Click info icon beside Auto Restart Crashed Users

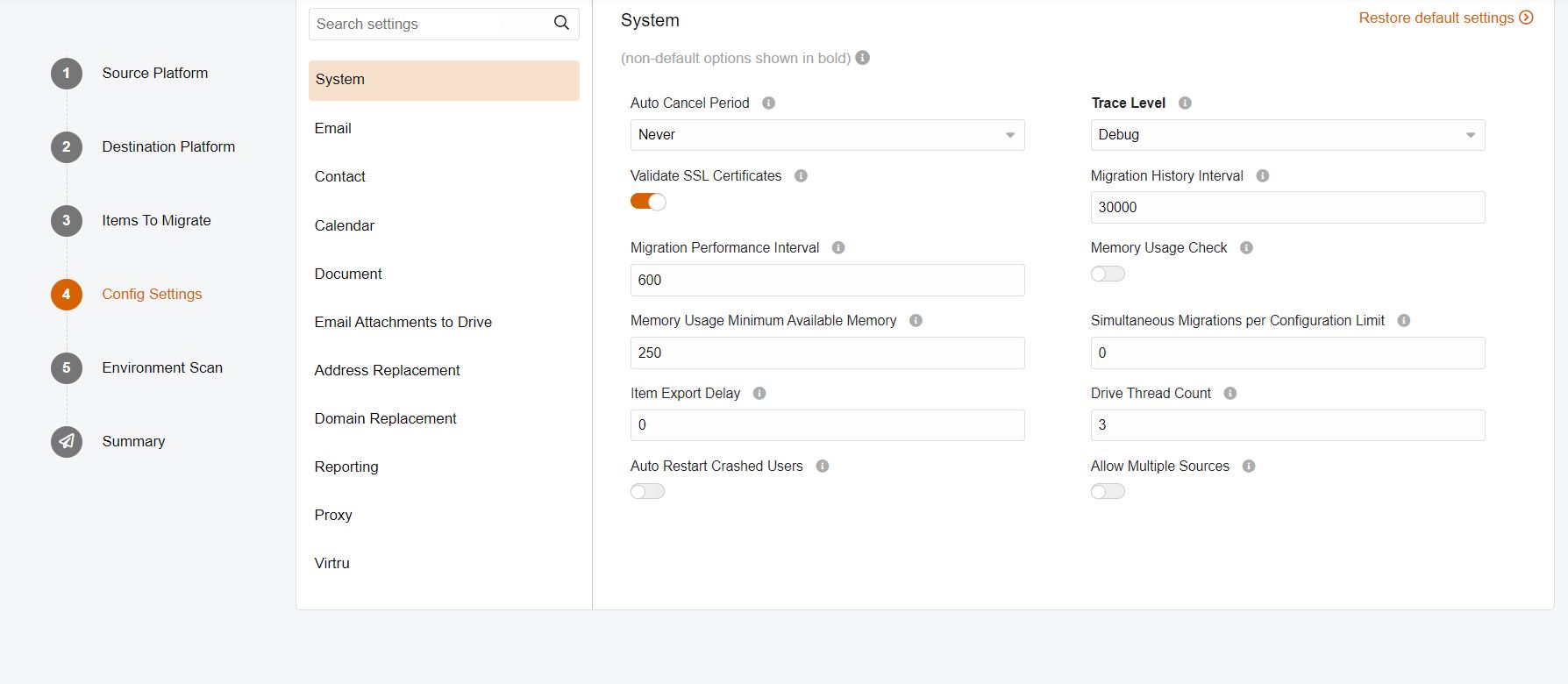823,467
